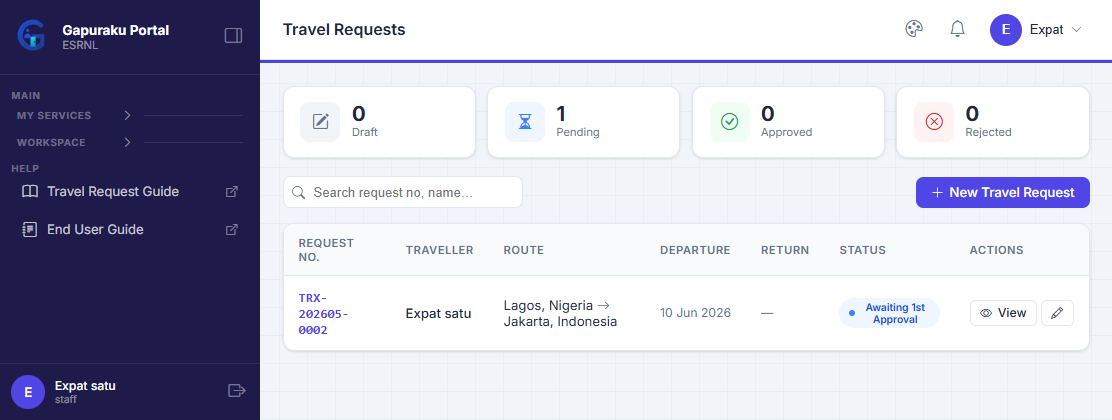Click the Gapuraku Portal logo
The image size is (1112, 420).
click(31, 35)
